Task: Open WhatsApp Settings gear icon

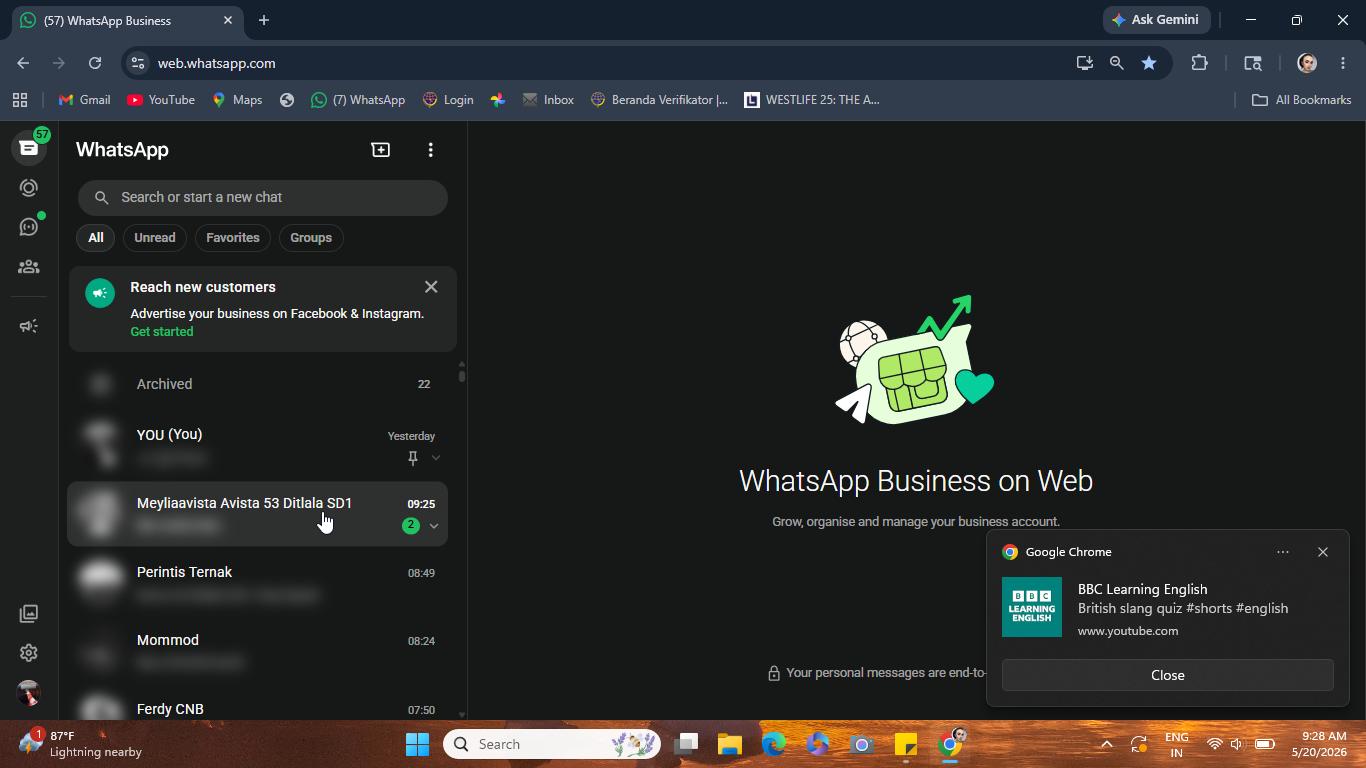Action: (28, 653)
